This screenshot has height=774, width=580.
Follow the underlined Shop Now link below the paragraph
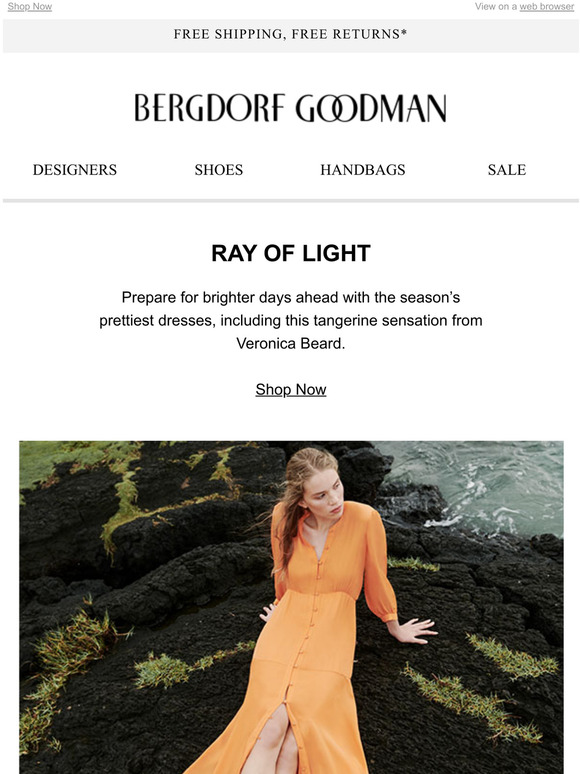(291, 389)
